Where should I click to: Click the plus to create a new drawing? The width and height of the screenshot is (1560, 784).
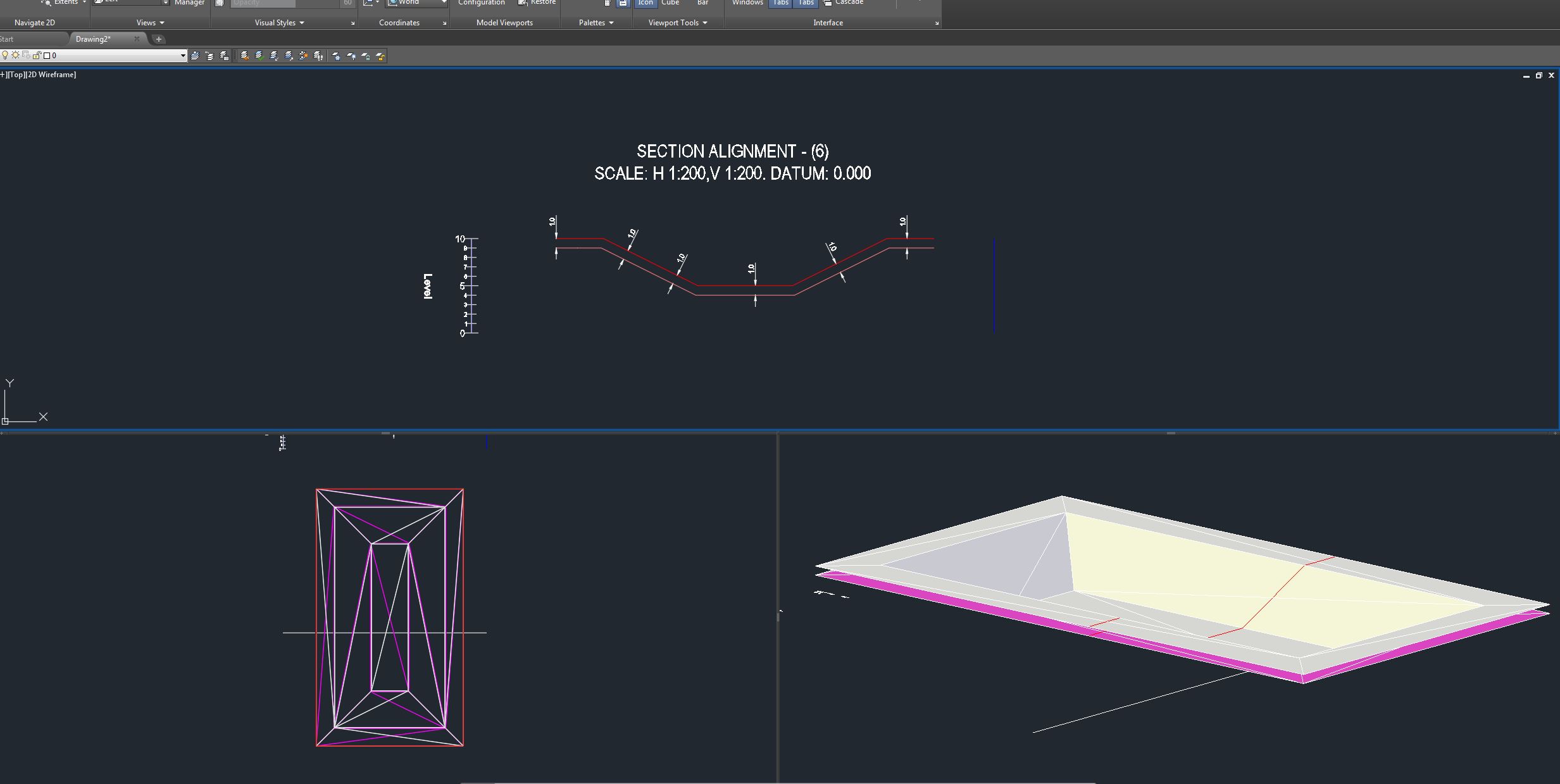(x=158, y=39)
